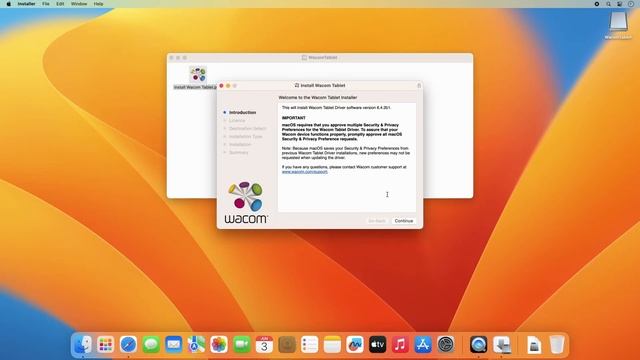Open the Window menu
640x360 pixels.
(x=79, y=4)
